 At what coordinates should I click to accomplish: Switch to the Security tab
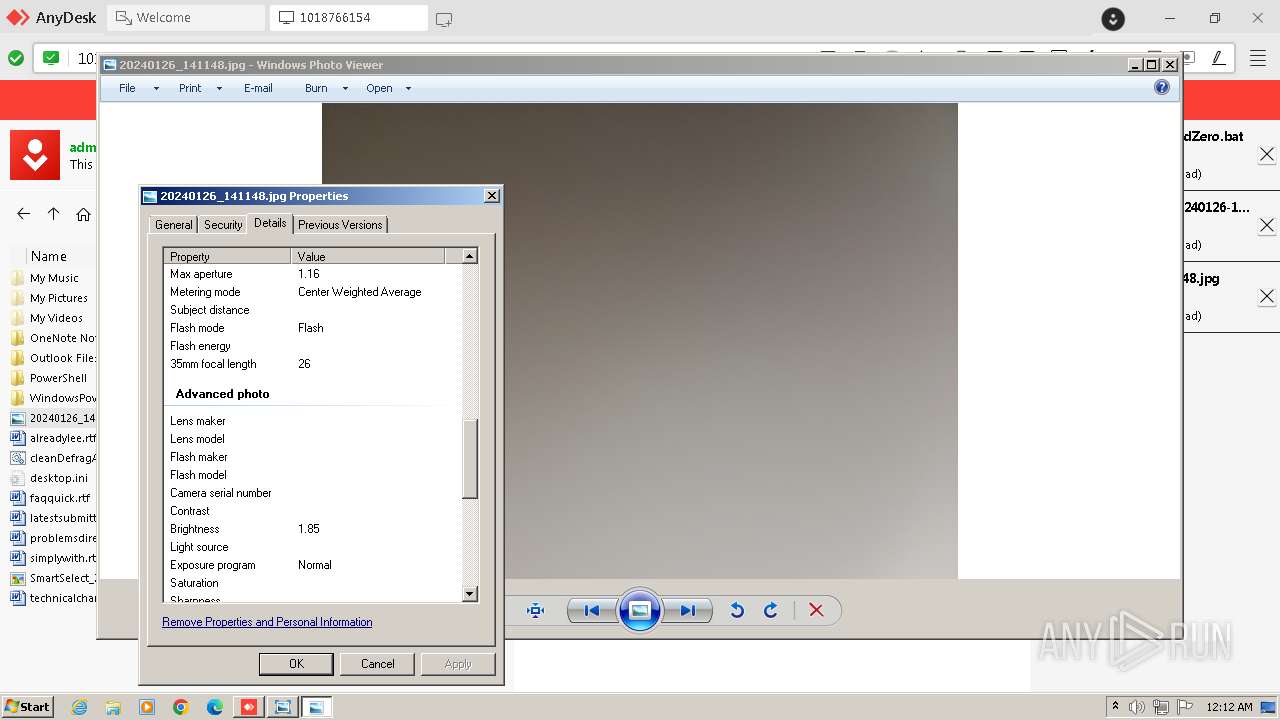click(x=223, y=225)
